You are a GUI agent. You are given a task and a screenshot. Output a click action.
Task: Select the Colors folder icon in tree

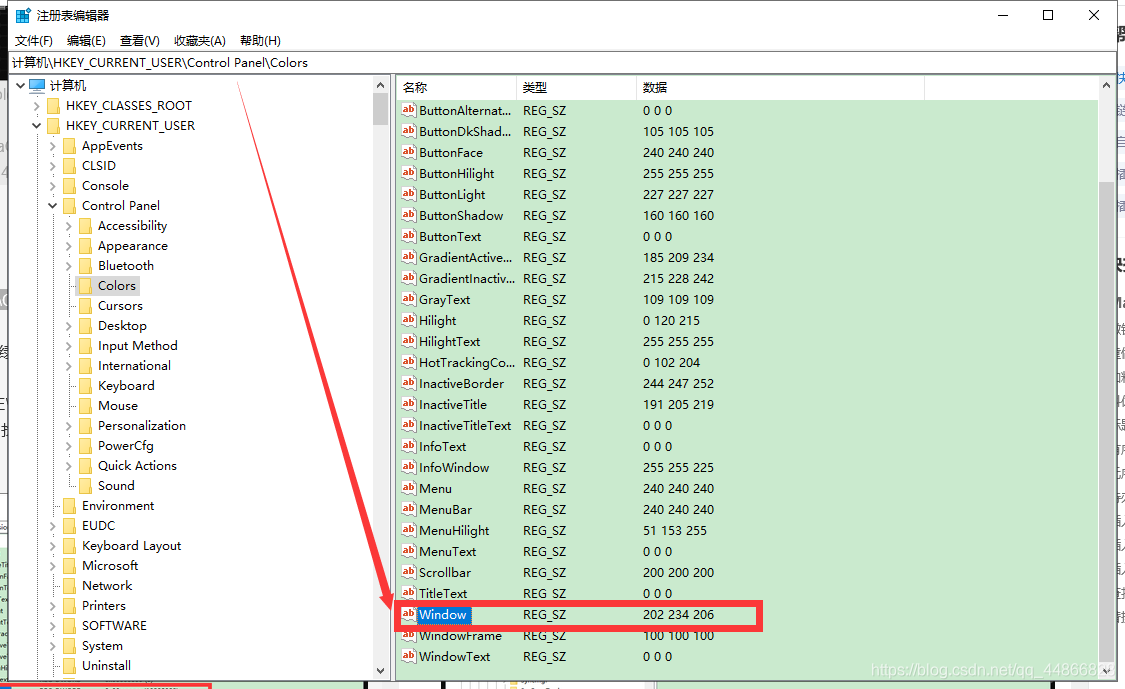coord(85,286)
